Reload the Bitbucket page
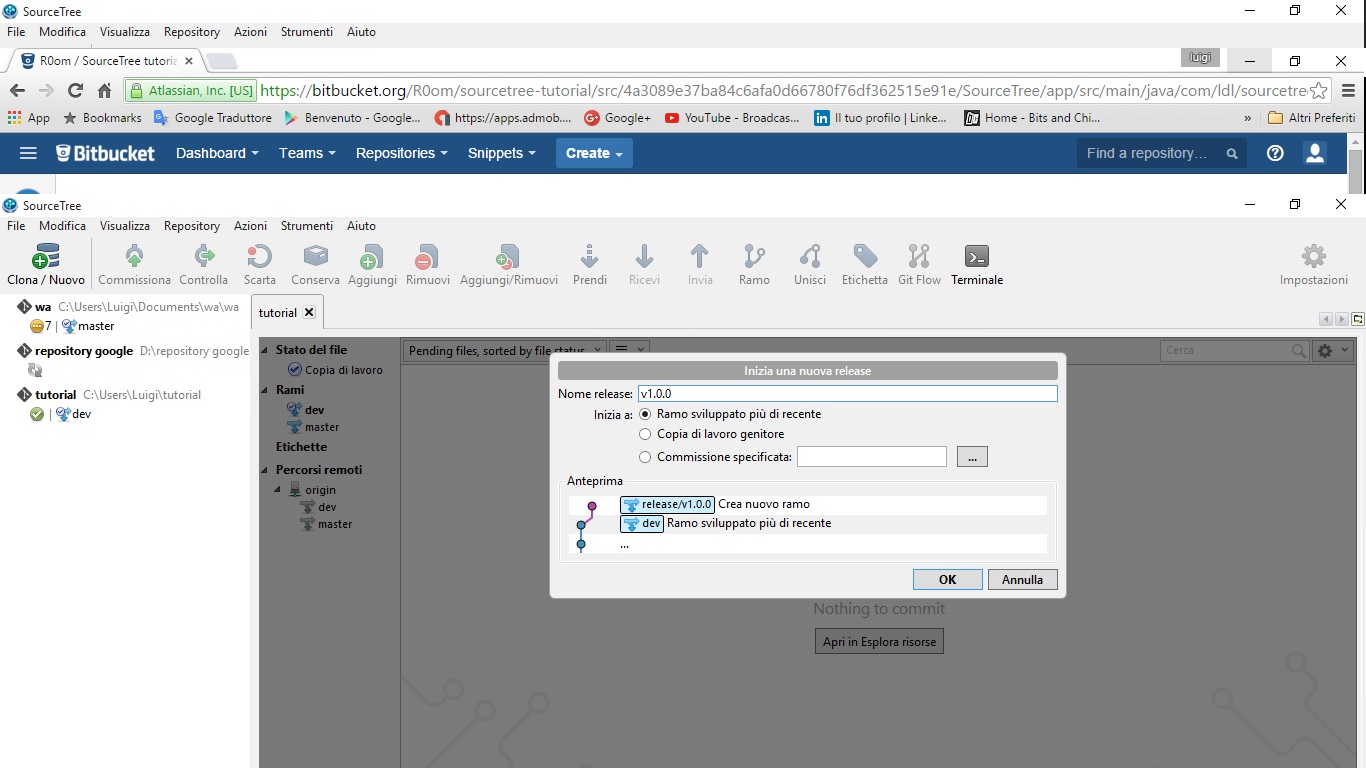 point(75,90)
